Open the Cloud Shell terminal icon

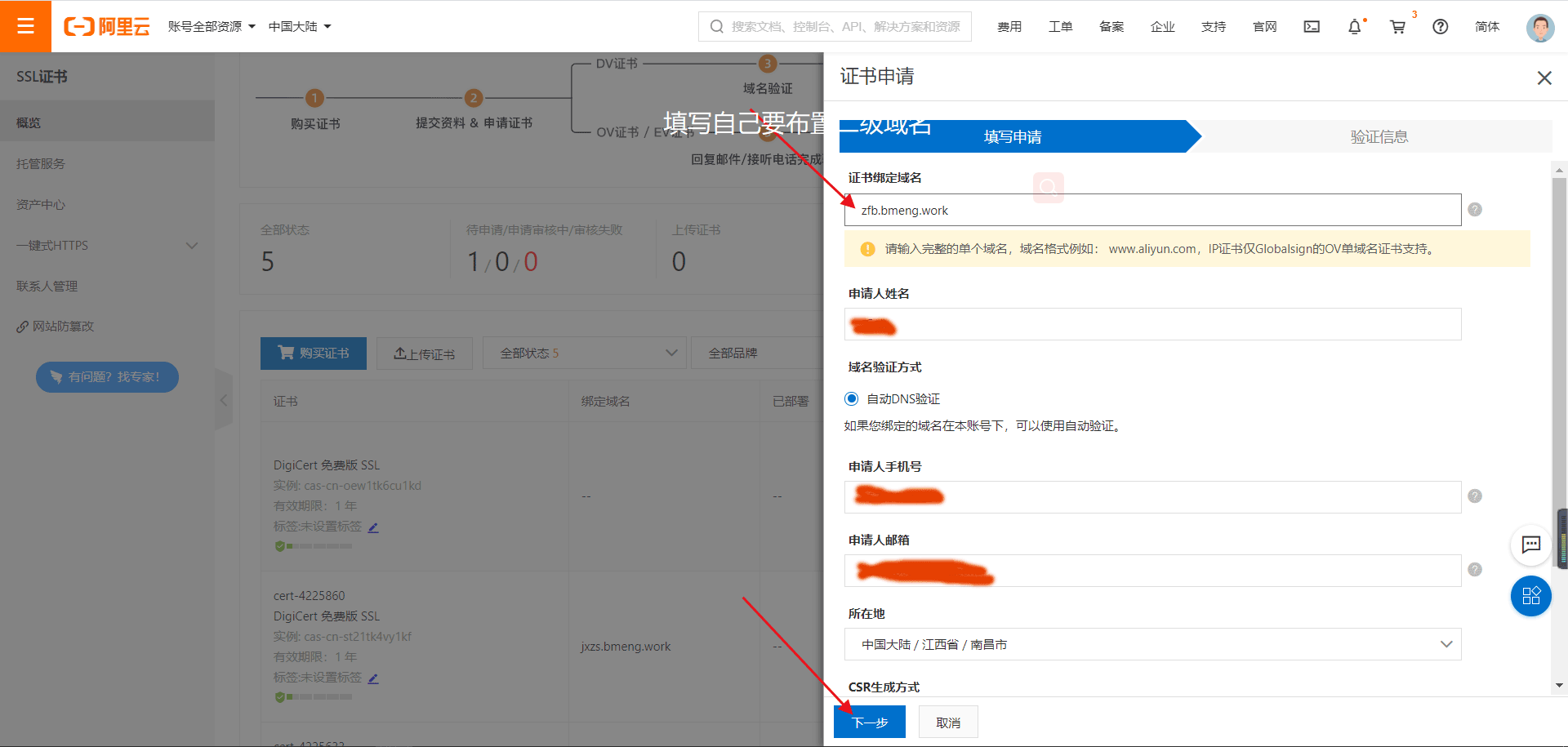1312,27
